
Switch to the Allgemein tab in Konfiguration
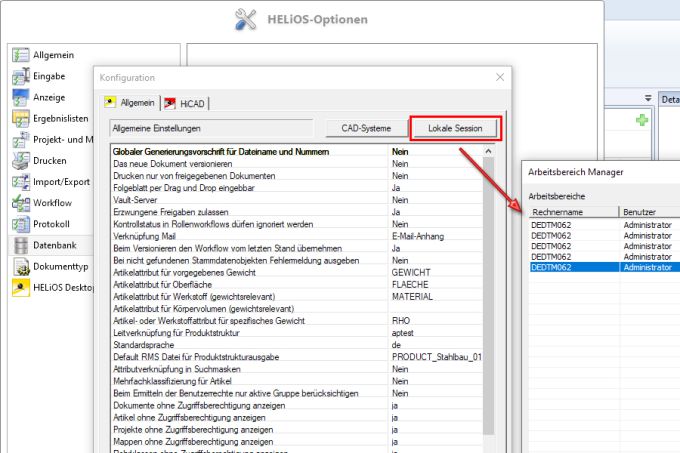131,103
